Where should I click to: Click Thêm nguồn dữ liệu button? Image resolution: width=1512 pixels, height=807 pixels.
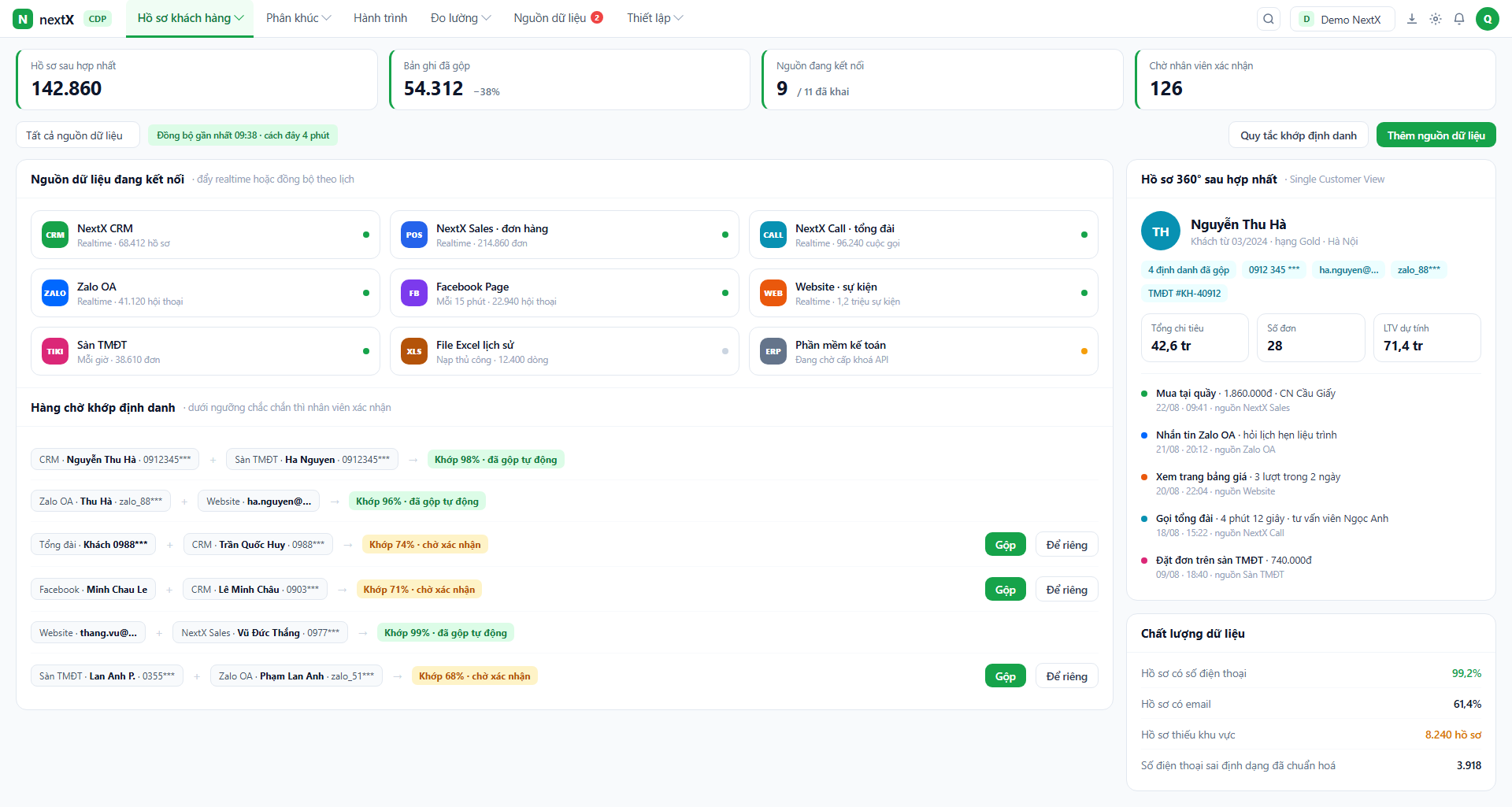pyautogui.click(x=1436, y=135)
